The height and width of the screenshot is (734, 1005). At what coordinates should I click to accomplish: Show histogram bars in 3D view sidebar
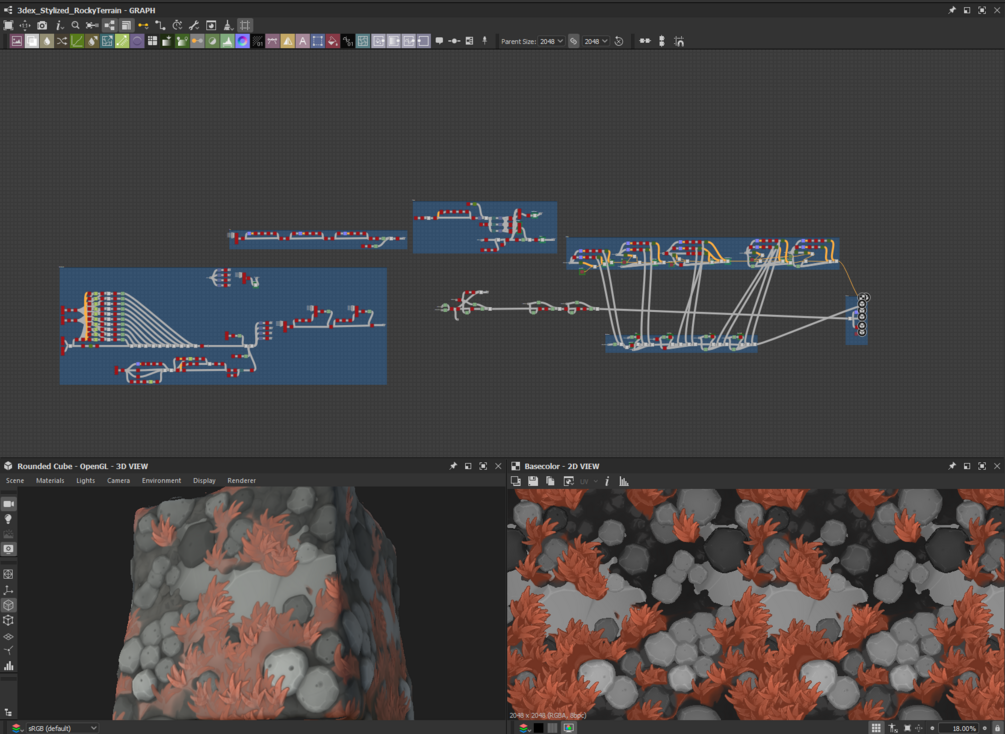pyautogui.click(x=8, y=666)
